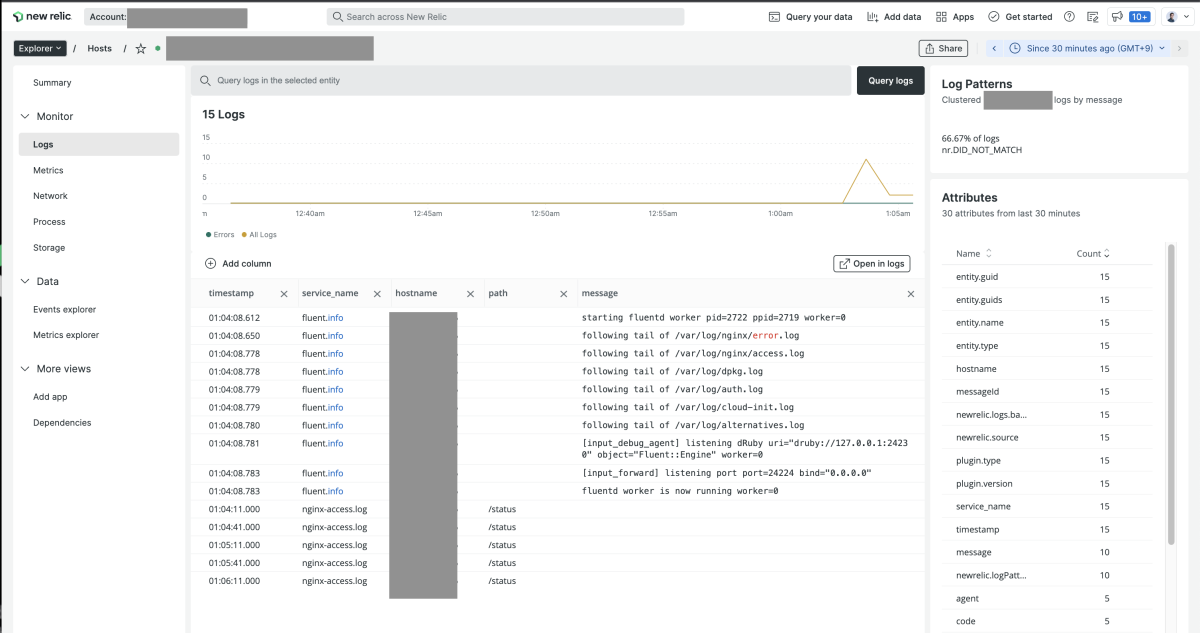Remove the message column using its X
Screen dimensions: 1200x633
(x=910, y=294)
